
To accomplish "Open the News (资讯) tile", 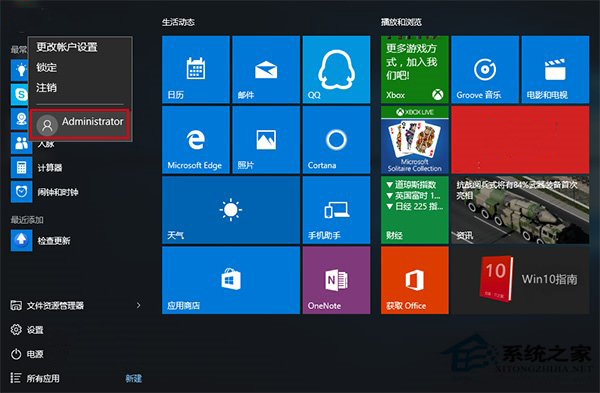I will point(520,210).
